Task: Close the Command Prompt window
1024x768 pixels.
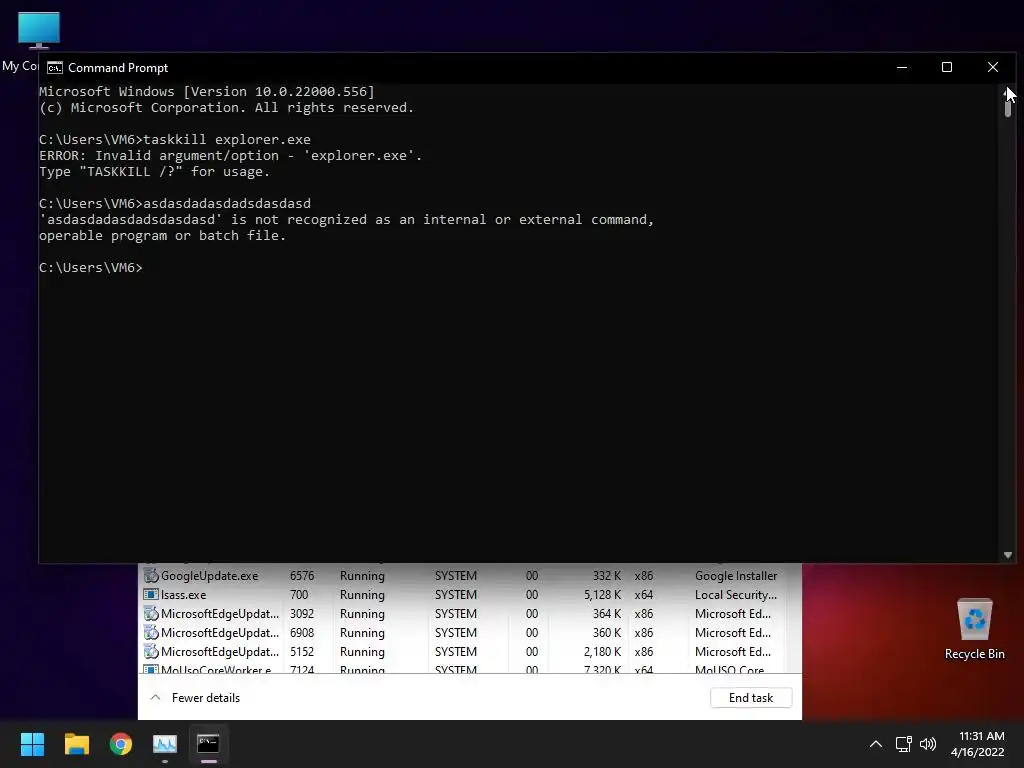Action: click(993, 67)
